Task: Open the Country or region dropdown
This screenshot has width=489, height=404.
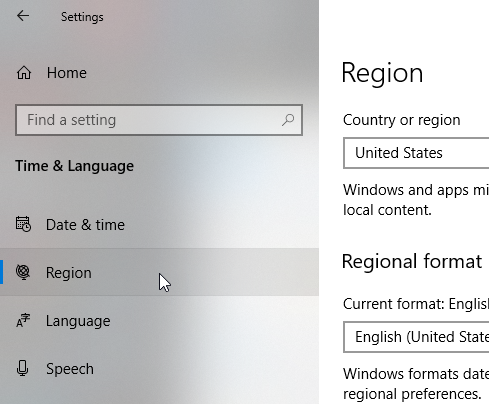Action: (x=416, y=153)
